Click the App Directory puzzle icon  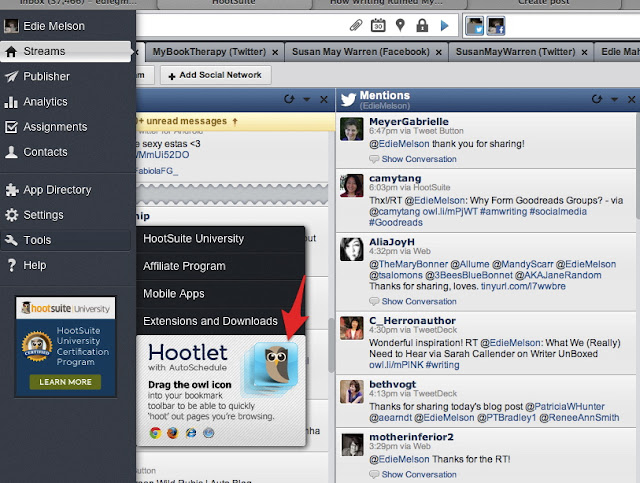click(x=11, y=190)
